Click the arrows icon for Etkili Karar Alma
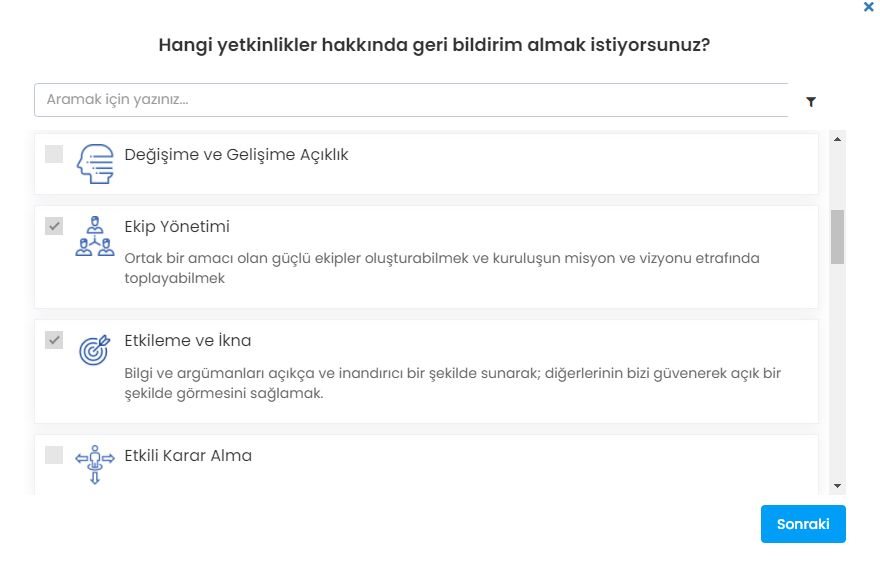The image size is (880, 561). tap(95, 464)
